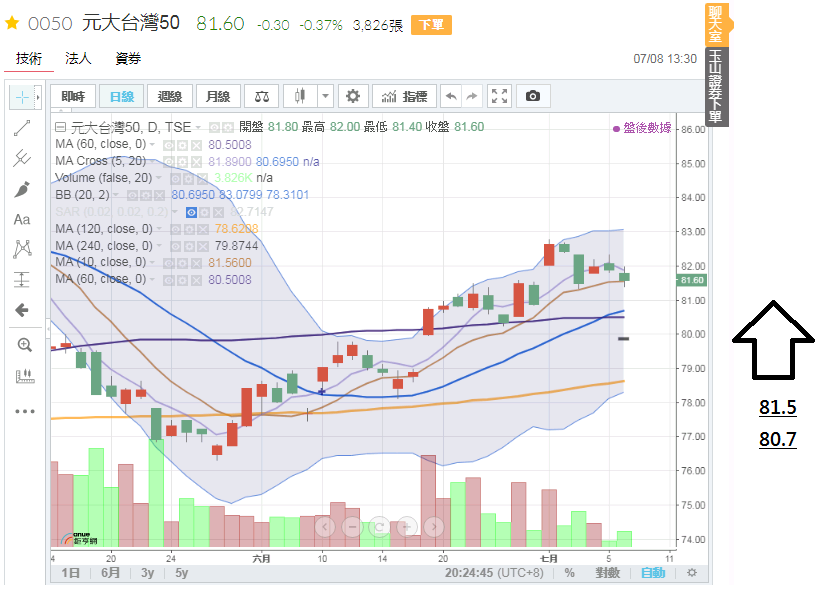The image size is (830, 600).
Task: Hide the MA (240, close, 0) indicator
Action: (x=175, y=246)
